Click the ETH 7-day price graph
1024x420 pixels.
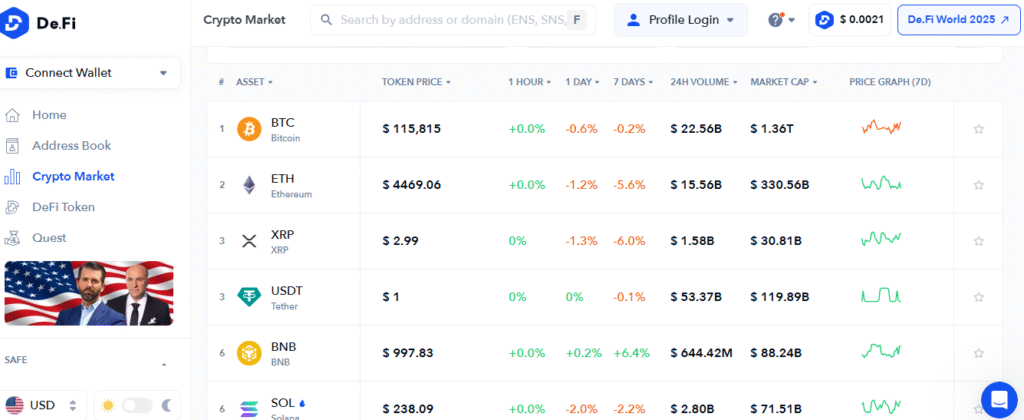pyautogui.click(x=881, y=184)
